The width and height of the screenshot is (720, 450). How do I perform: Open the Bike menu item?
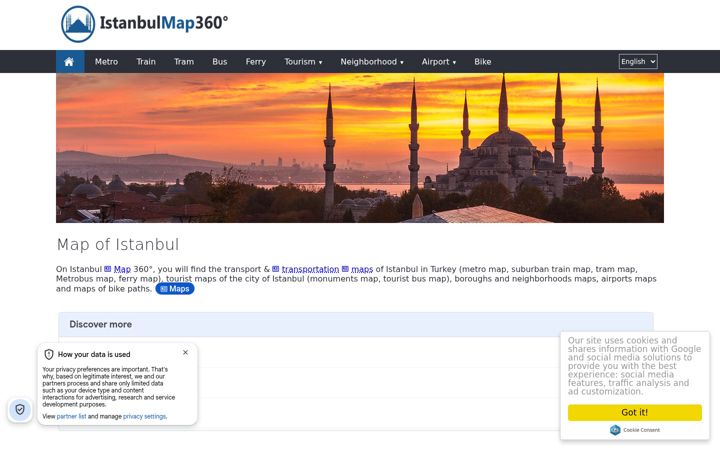point(483,62)
